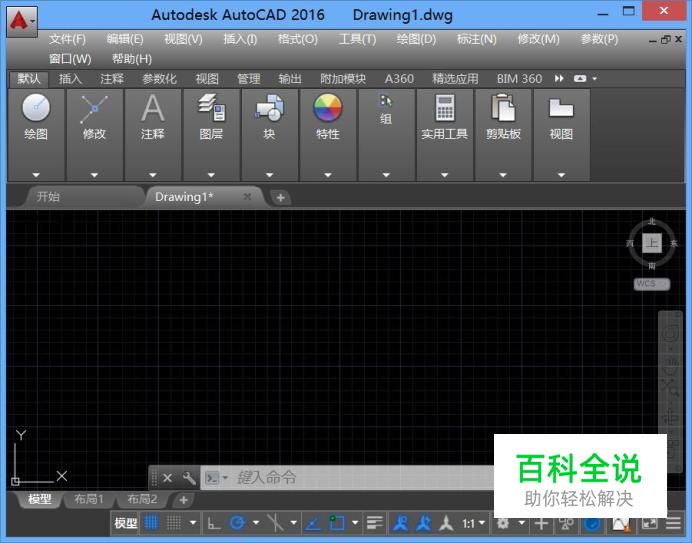Click the AutoCAD application menu logo
This screenshot has height=543, width=692.
coord(19,17)
